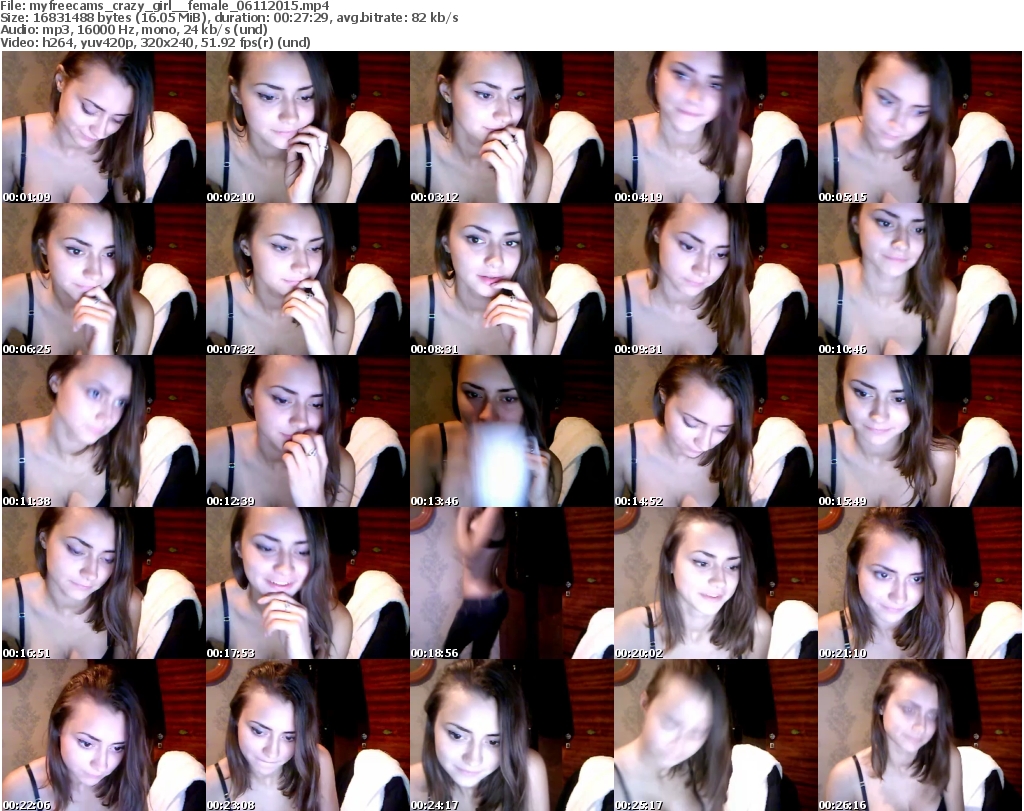Viewport: 1024px width, 811px height.
Task: Click the 00:04:19 timestamp label
Action: 638,197
